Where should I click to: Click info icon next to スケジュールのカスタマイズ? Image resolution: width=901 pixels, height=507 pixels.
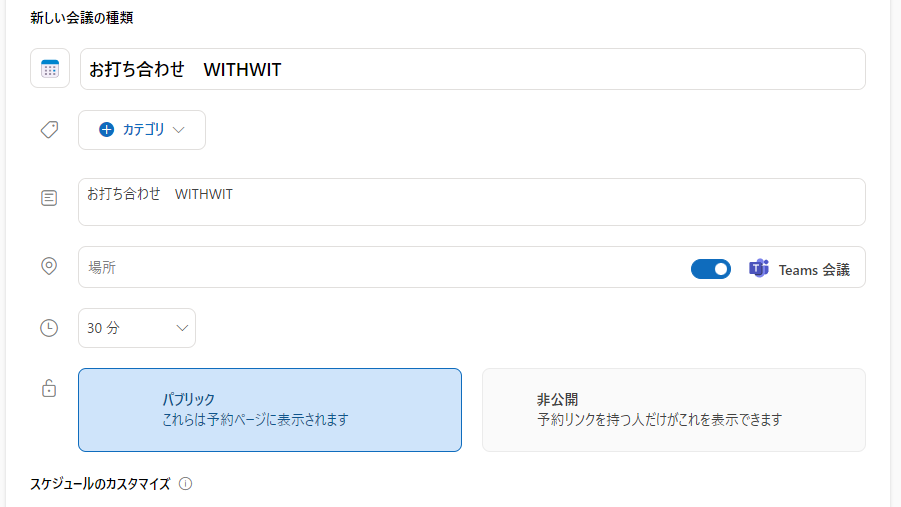185,484
